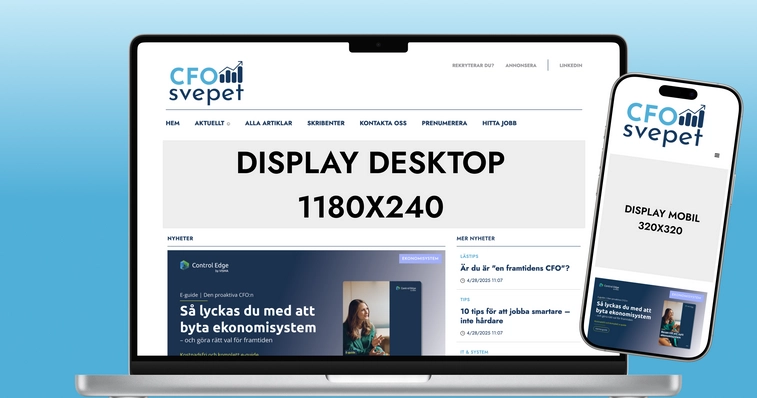Select Prenumerera in the navigation bar
The width and height of the screenshot is (757, 398).
(444, 123)
